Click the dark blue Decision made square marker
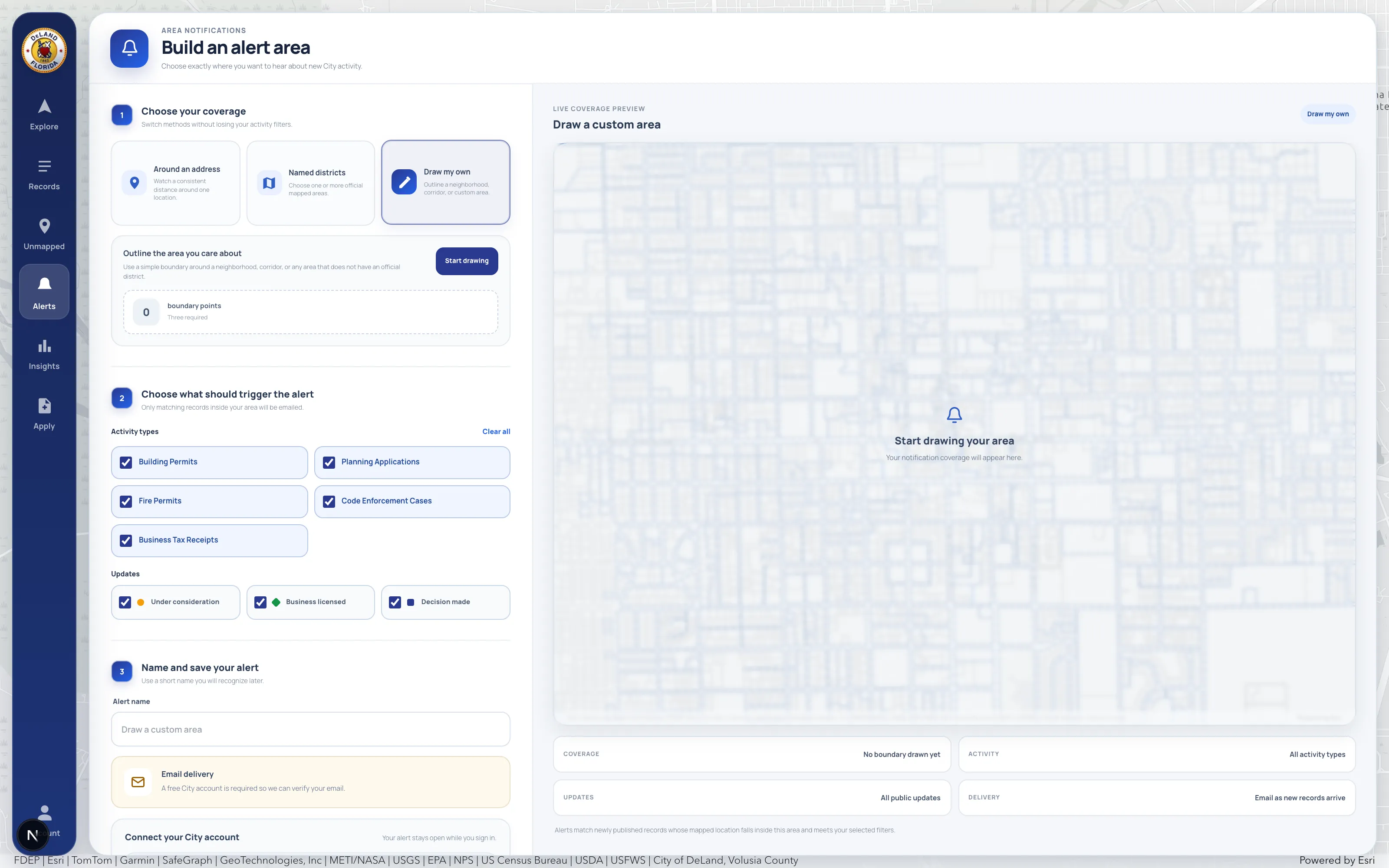The height and width of the screenshot is (868, 1389). (x=410, y=602)
